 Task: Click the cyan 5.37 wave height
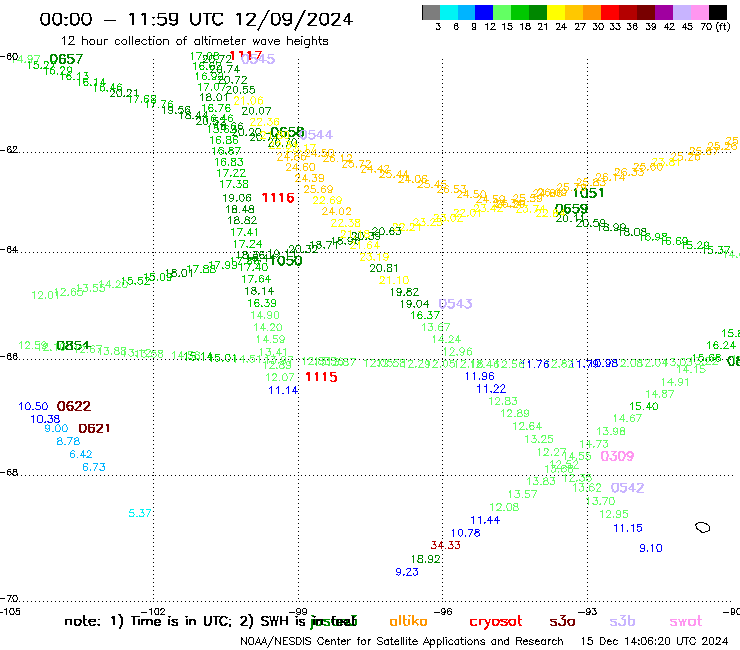[x=140, y=513]
